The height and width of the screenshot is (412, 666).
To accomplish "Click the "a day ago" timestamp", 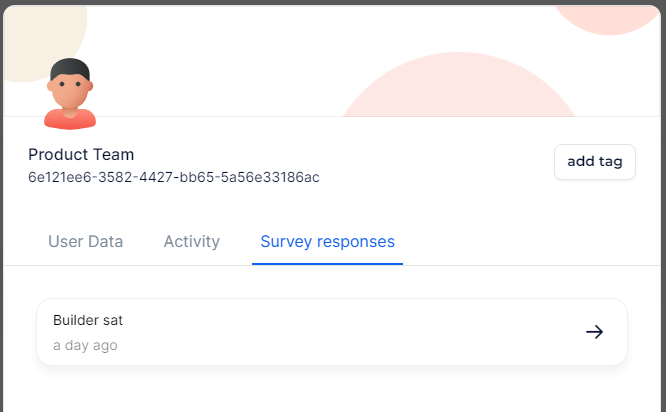I will point(85,345).
